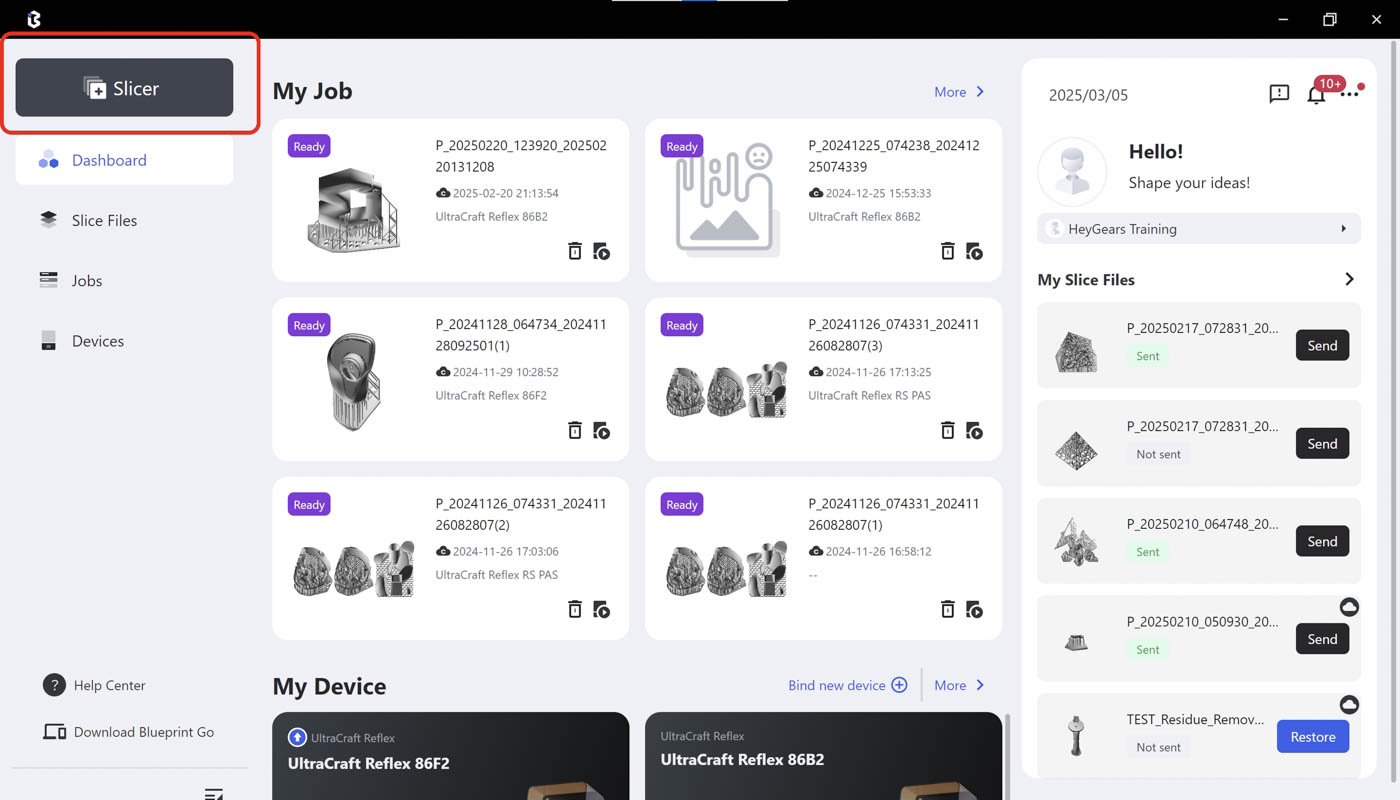1400x800 pixels.
Task: Expand the HeyGears Training dropdown
Action: pyautogui.click(x=1343, y=229)
